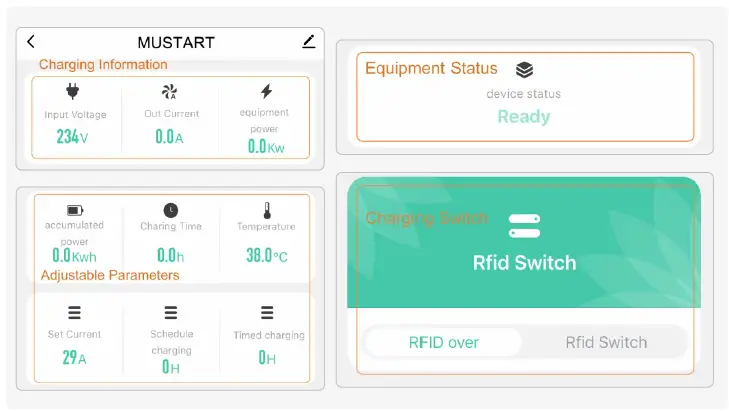This screenshot has height=411, width=729.
Task: Adjust the 29A set current value
Action: pyautogui.click(x=74, y=358)
